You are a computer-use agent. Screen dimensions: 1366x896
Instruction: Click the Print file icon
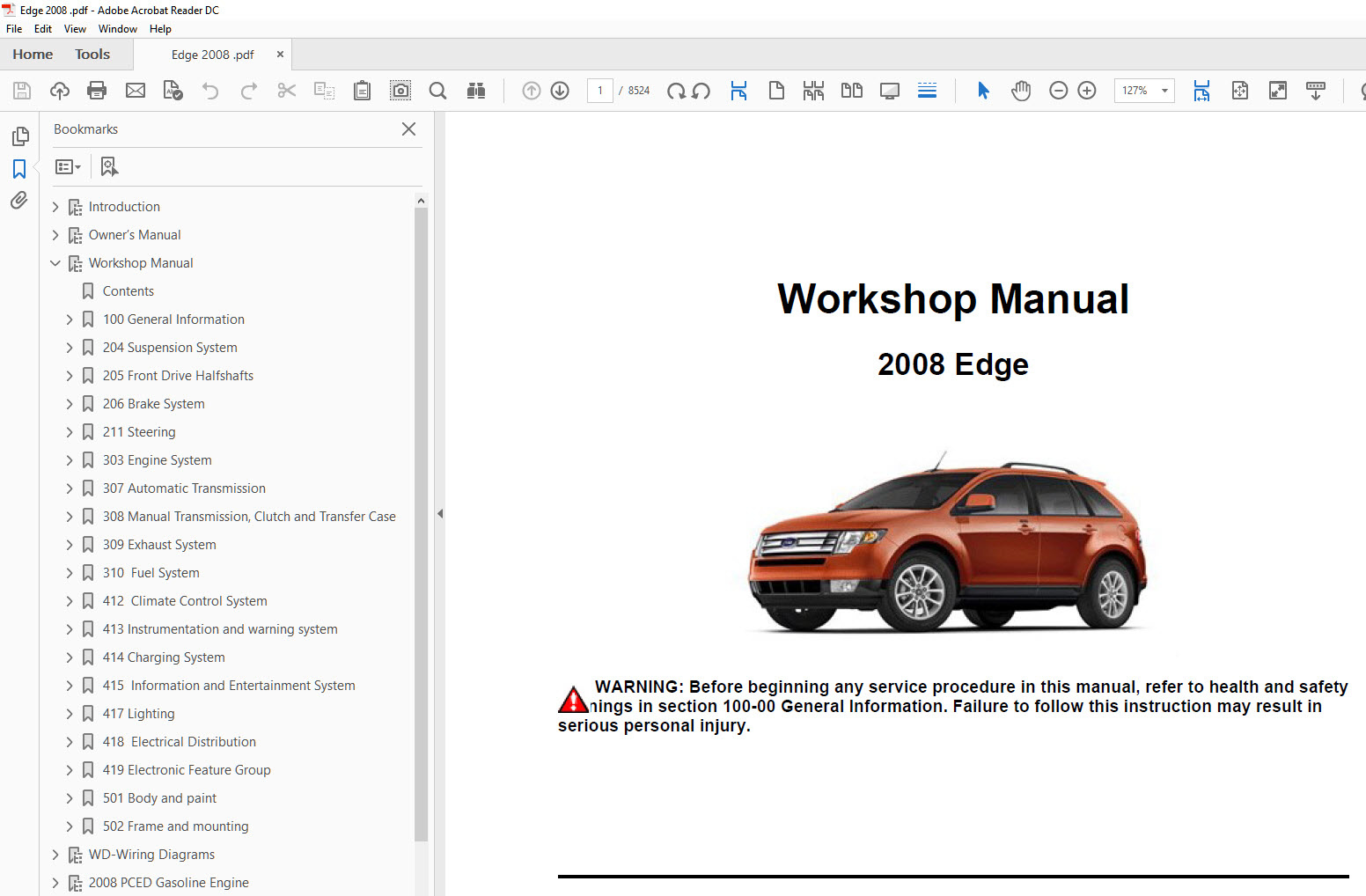coord(97,91)
